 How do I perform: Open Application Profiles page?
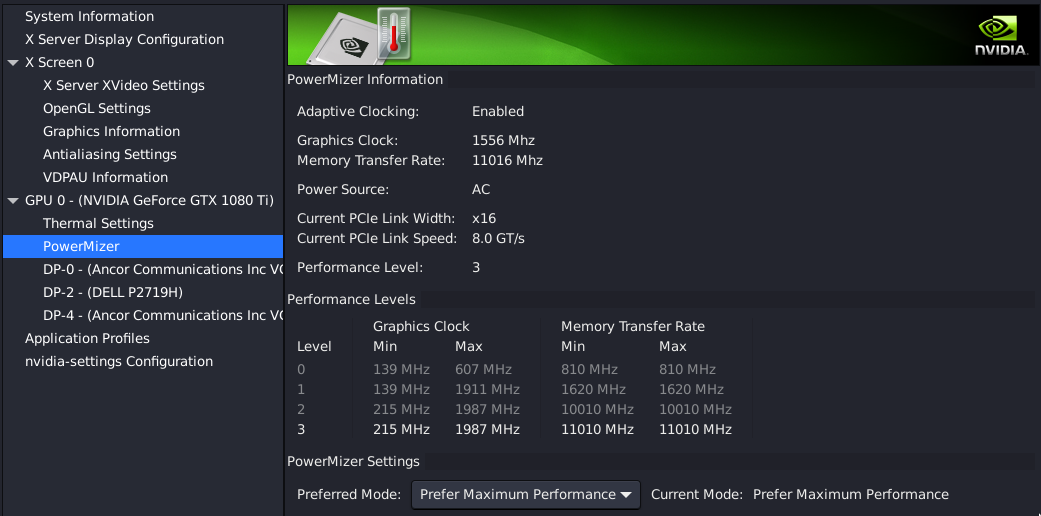click(87, 339)
